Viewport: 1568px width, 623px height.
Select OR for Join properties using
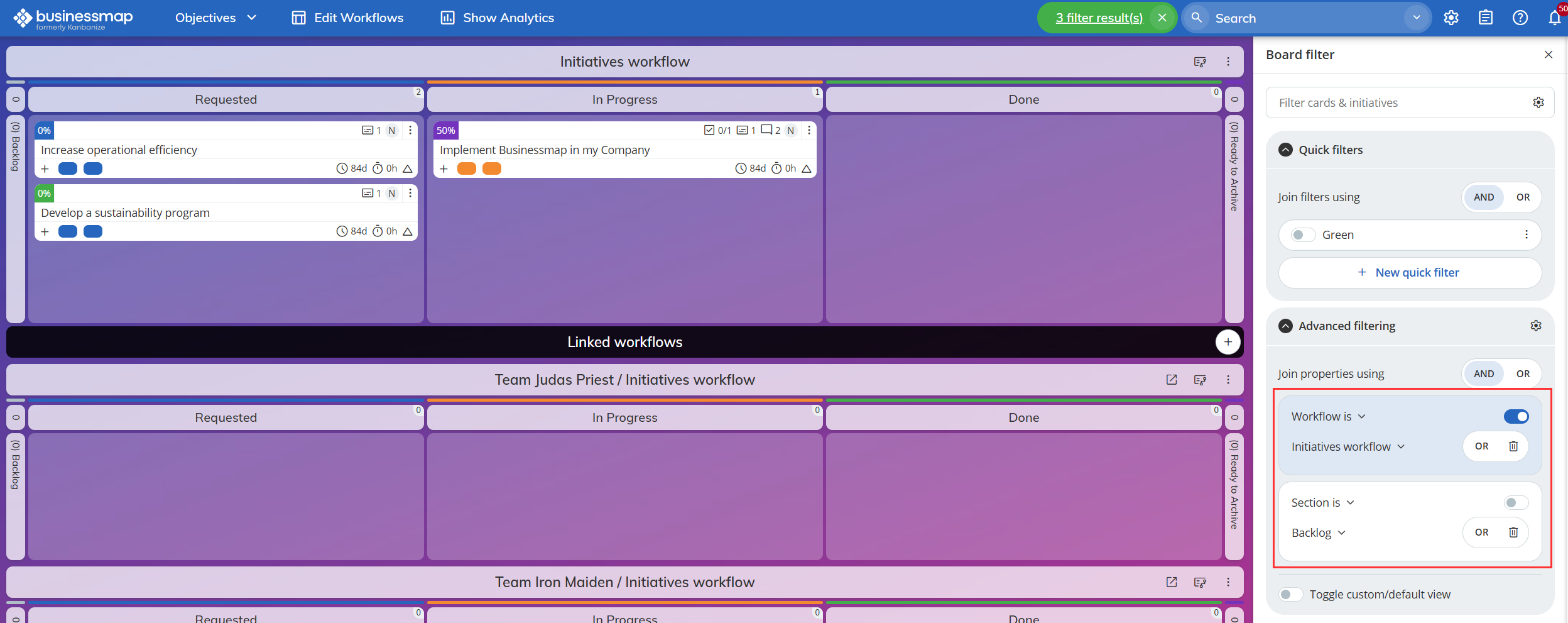coord(1523,373)
